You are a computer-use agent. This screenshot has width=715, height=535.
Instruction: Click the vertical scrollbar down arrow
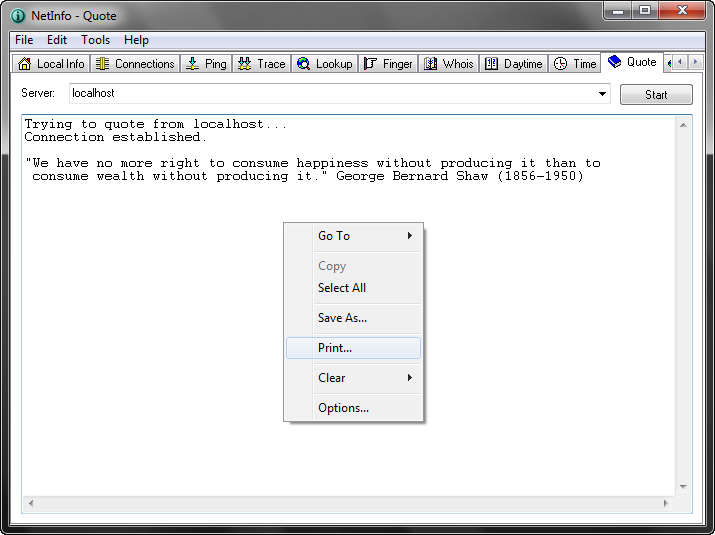(684, 487)
